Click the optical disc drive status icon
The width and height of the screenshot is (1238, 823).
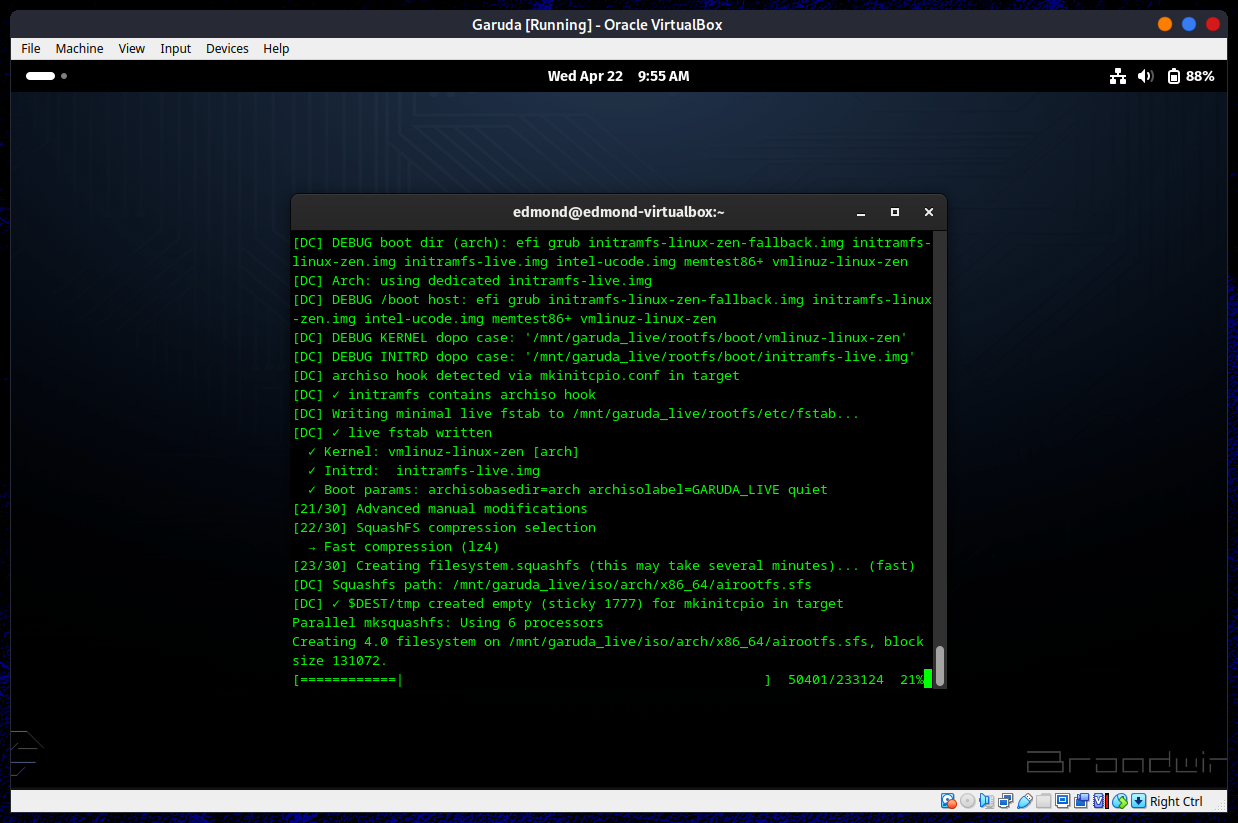(967, 801)
